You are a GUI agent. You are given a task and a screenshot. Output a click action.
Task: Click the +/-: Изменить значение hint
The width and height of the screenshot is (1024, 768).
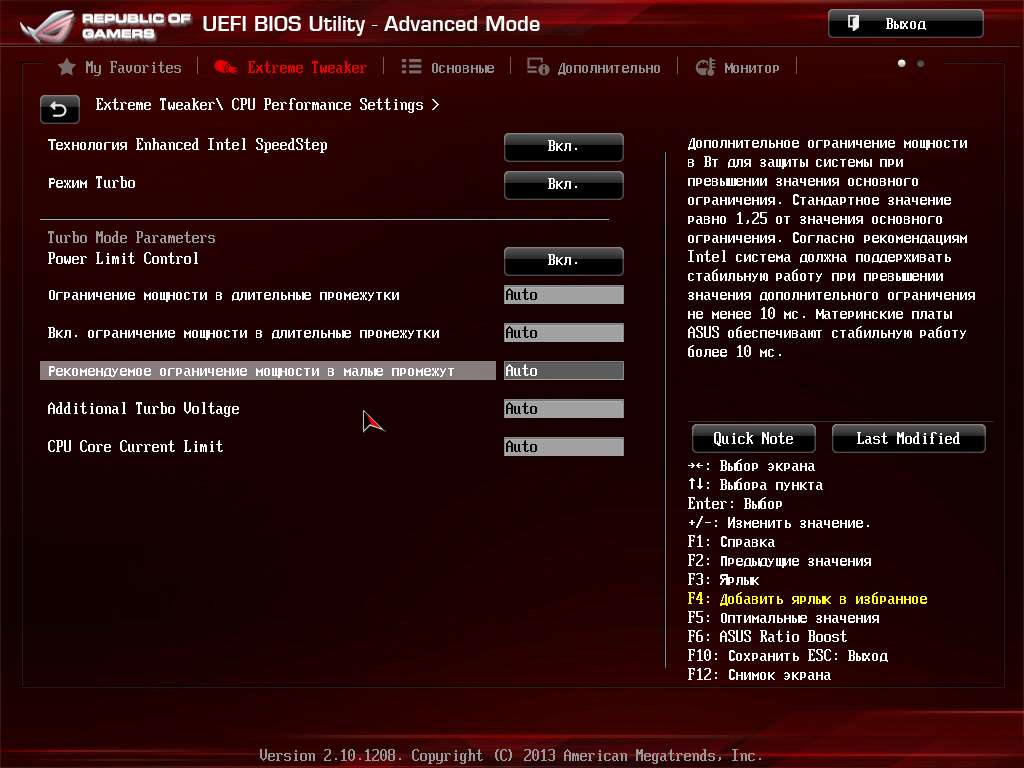click(x=779, y=523)
